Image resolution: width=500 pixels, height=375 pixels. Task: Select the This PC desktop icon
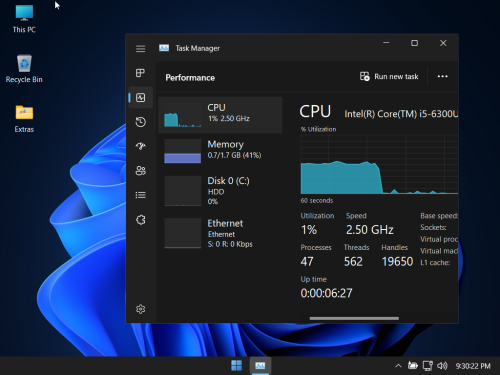[24, 19]
